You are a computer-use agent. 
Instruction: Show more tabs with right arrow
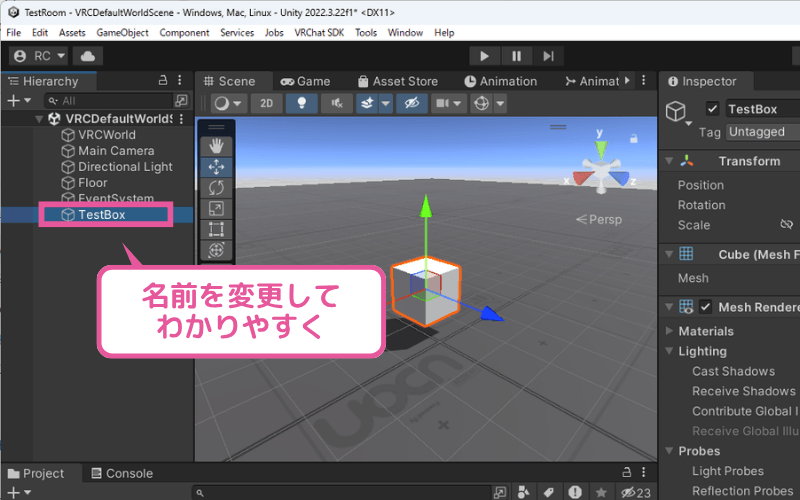[627, 81]
